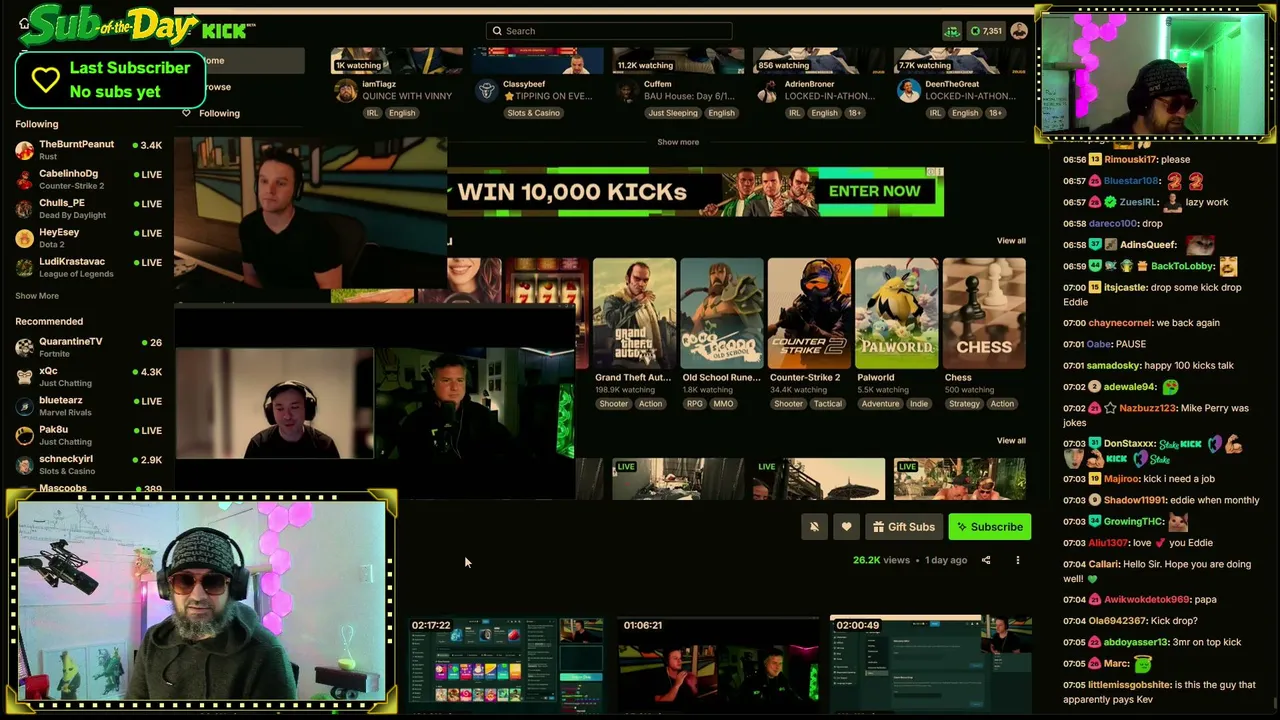Select the Just Sleeping tag under Cuffem

(x=672, y=113)
